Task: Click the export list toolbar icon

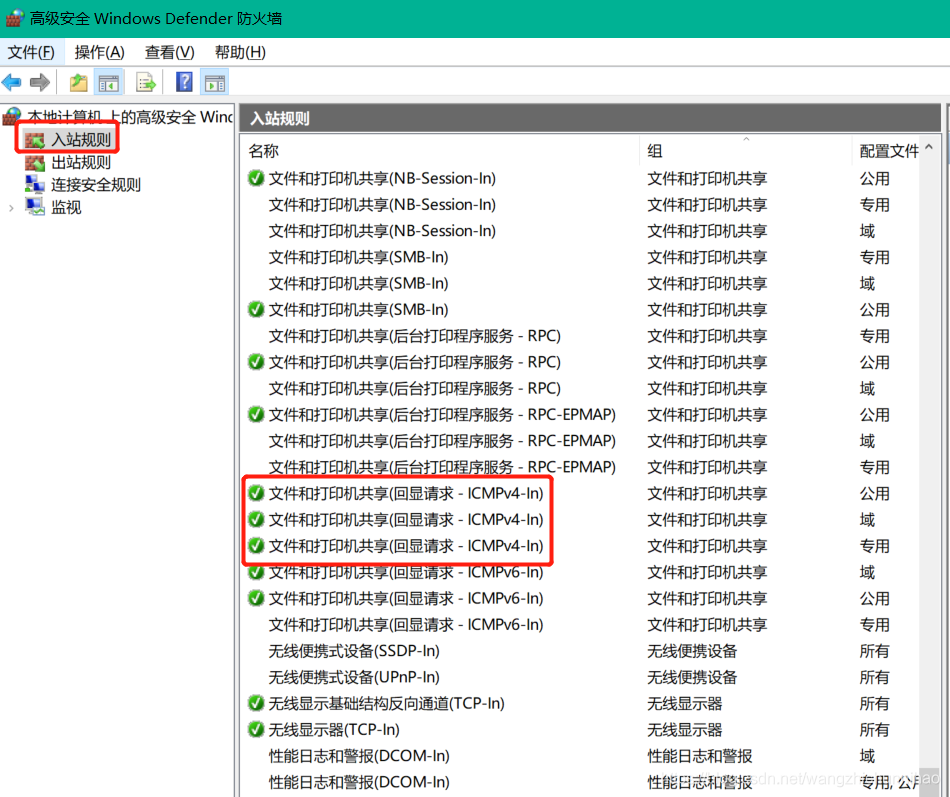Action: click(146, 82)
